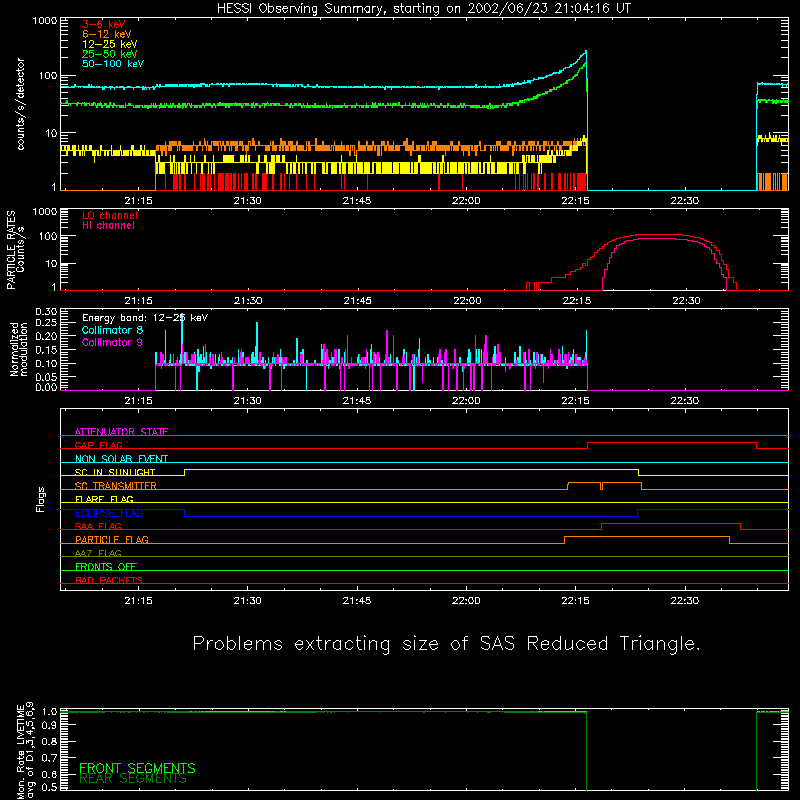800x800 pixels.
Task: Click the LO channel legend label
Action: coord(110,215)
